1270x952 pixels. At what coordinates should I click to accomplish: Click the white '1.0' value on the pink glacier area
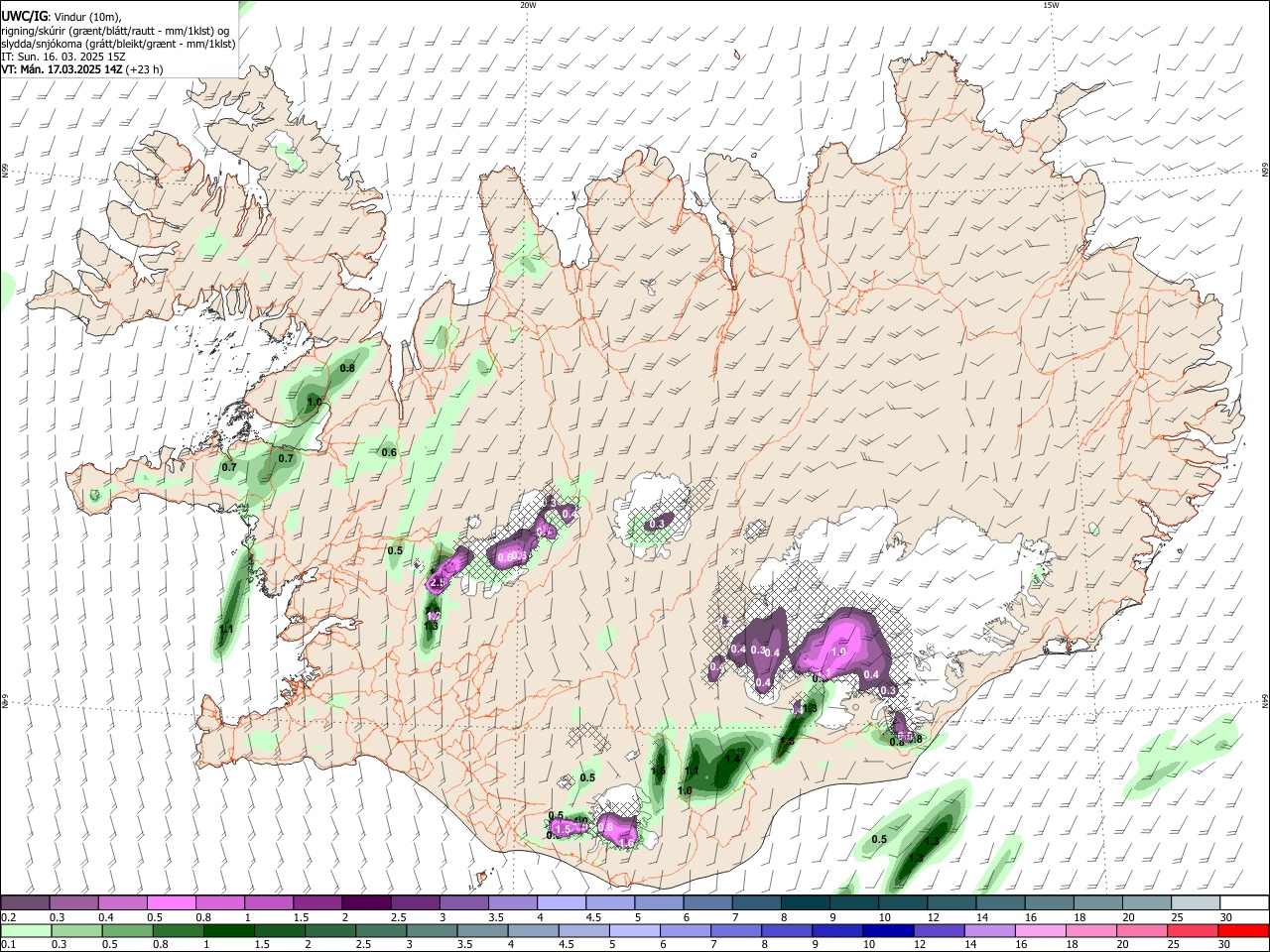click(837, 653)
